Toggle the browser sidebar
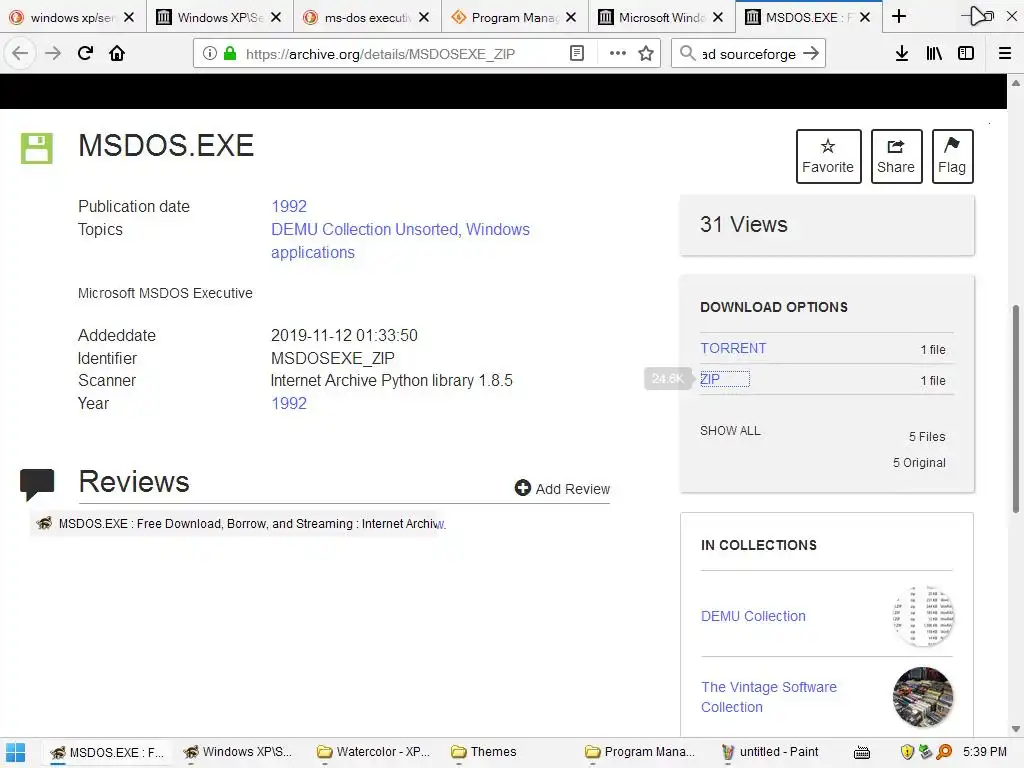Viewport: 1024px width, 768px height. pos(966,54)
